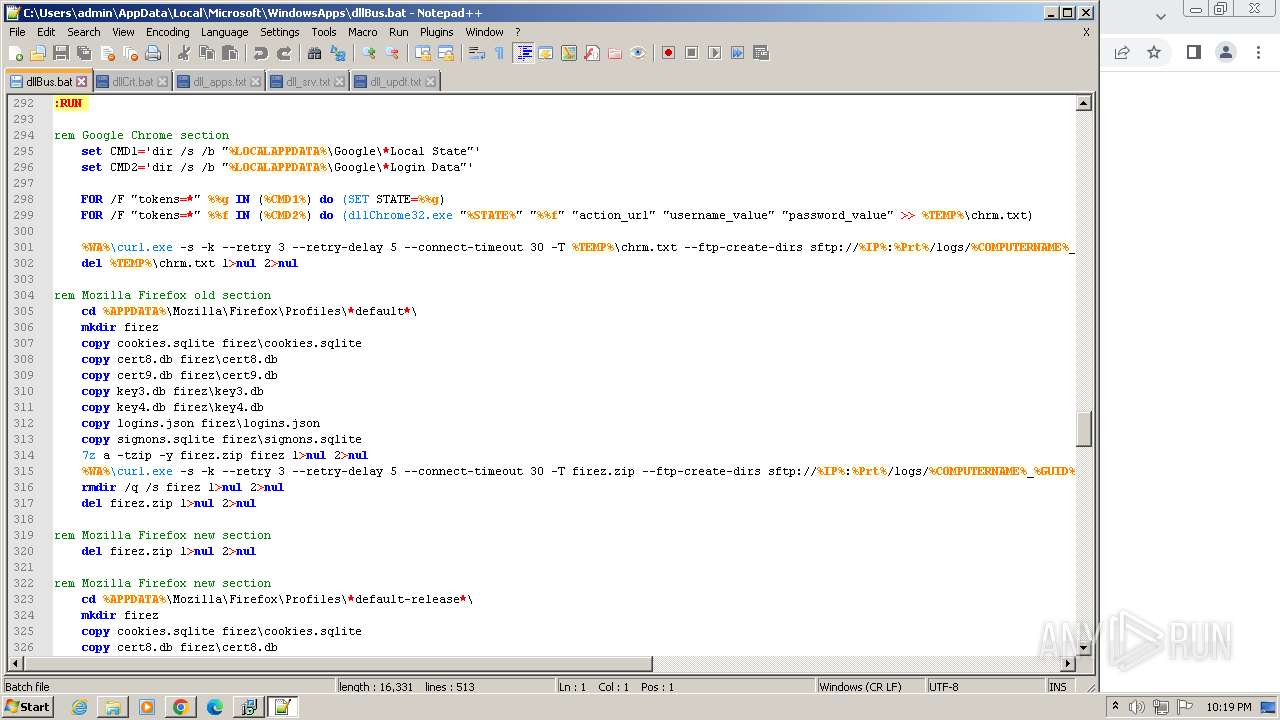Switch to the dllCrt.bat tab
The height and width of the screenshot is (720, 1280).
click(x=132, y=82)
